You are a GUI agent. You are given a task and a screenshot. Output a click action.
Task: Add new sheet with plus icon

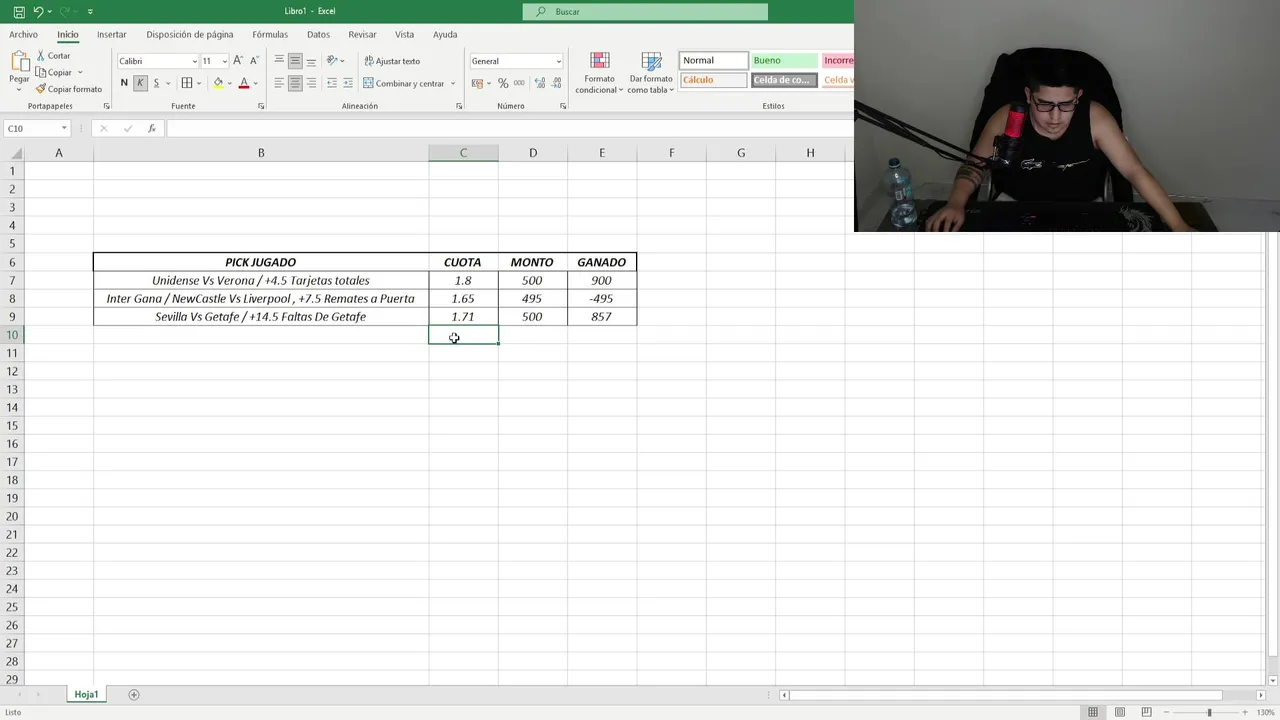click(134, 694)
